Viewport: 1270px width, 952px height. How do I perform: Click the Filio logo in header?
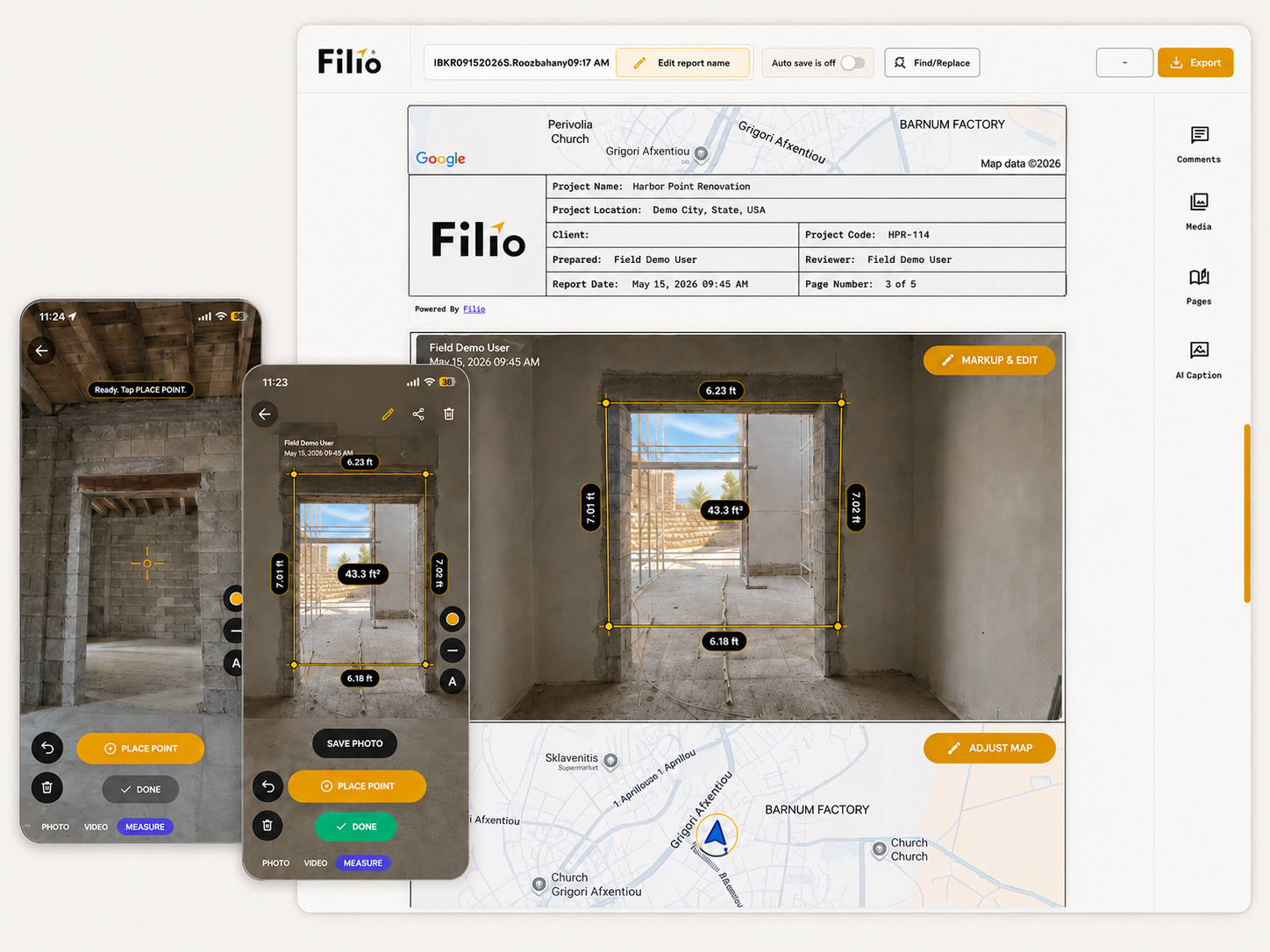349,61
